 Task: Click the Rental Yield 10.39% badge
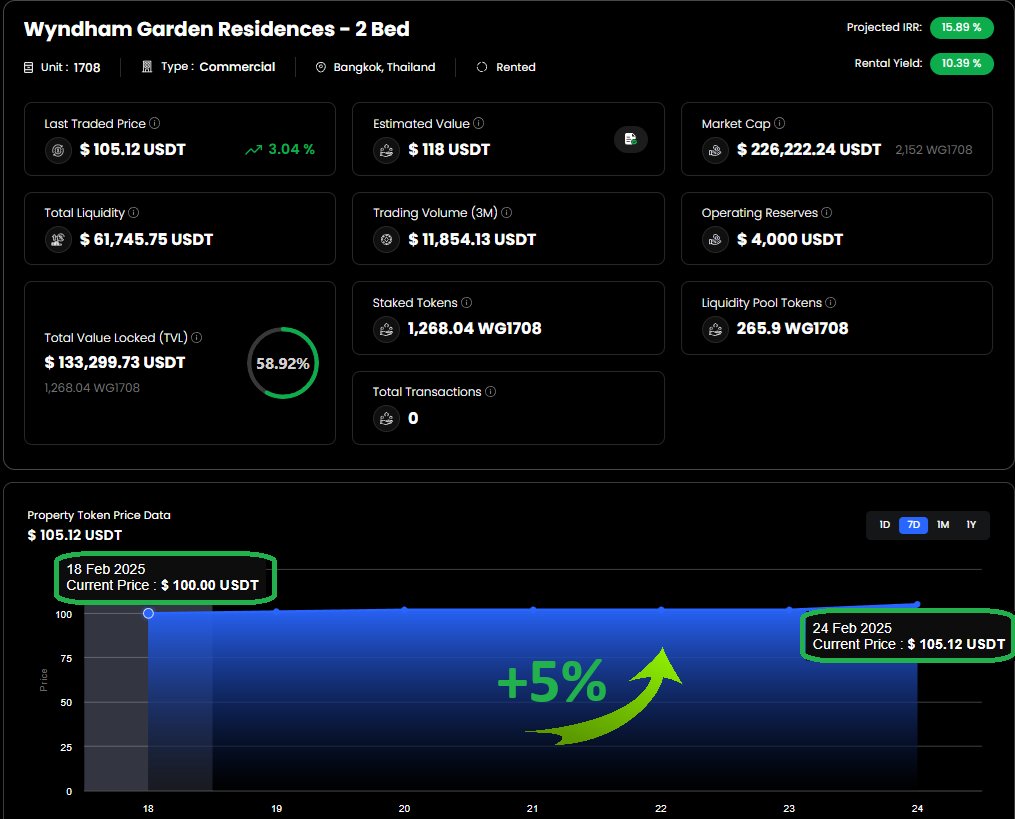[x=961, y=63]
